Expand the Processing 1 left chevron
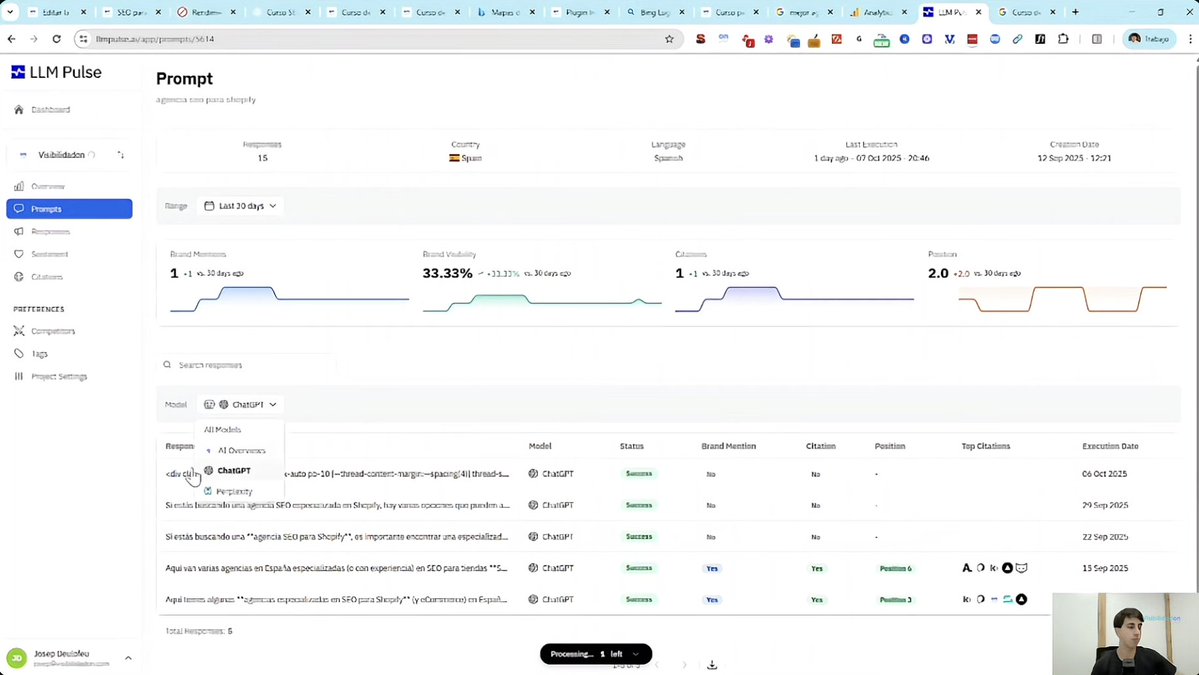This screenshot has height=675, width=1199. [635, 654]
